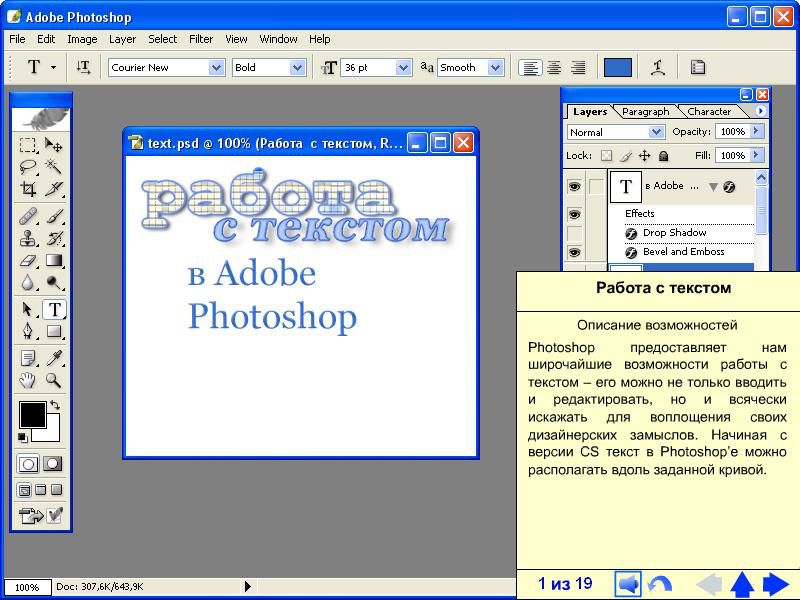
Task: Activate the Hand tool
Action: click(x=28, y=380)
